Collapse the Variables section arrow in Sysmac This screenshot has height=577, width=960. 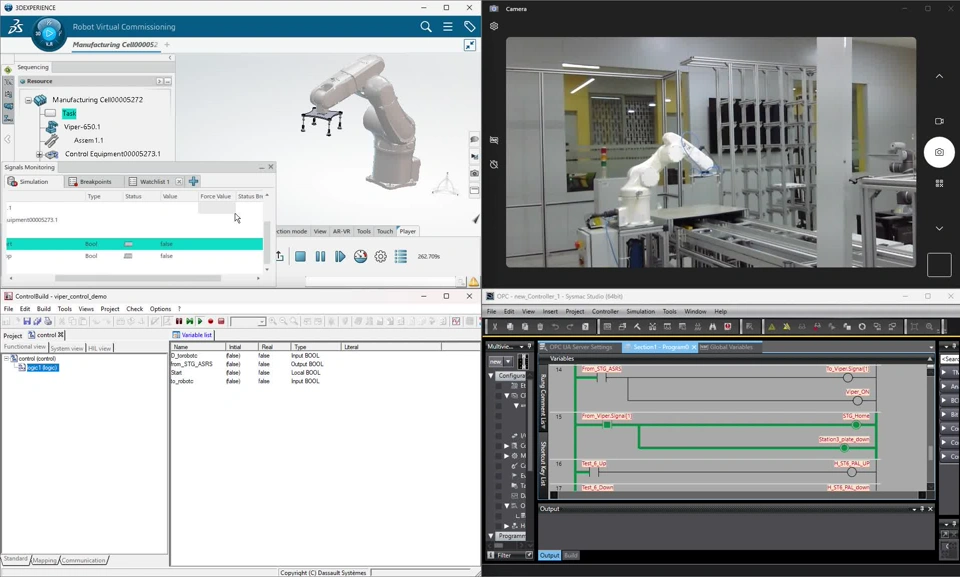[x=929, y=358]
